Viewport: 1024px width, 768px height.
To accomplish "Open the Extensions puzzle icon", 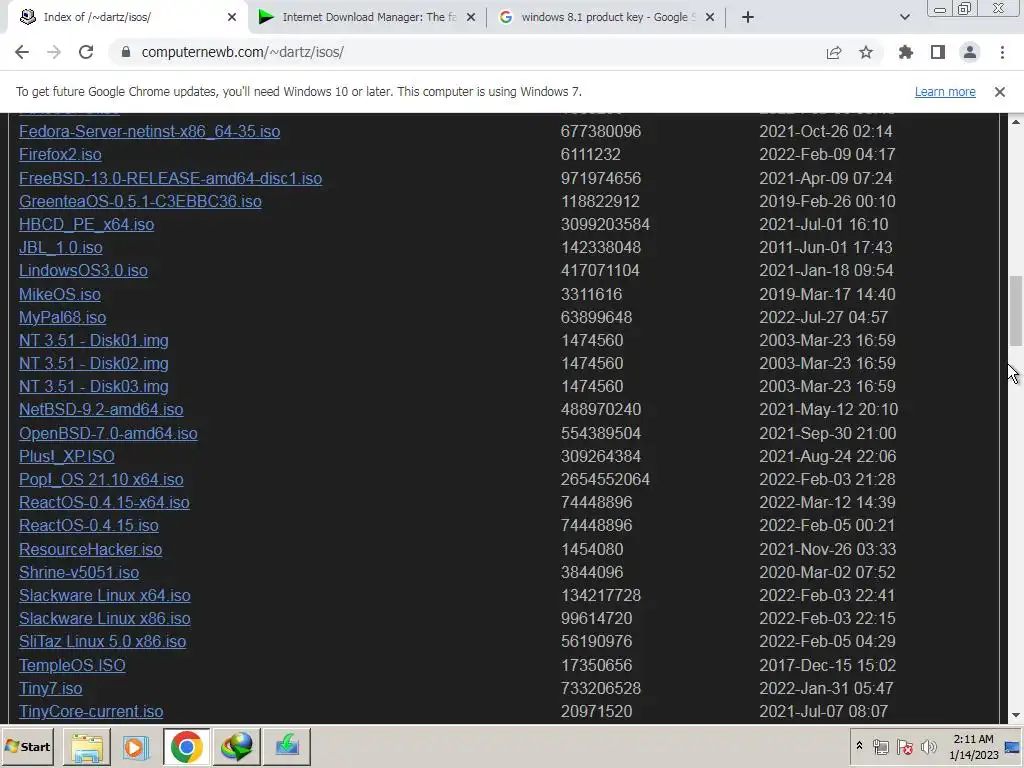I will tap(905, 52).
